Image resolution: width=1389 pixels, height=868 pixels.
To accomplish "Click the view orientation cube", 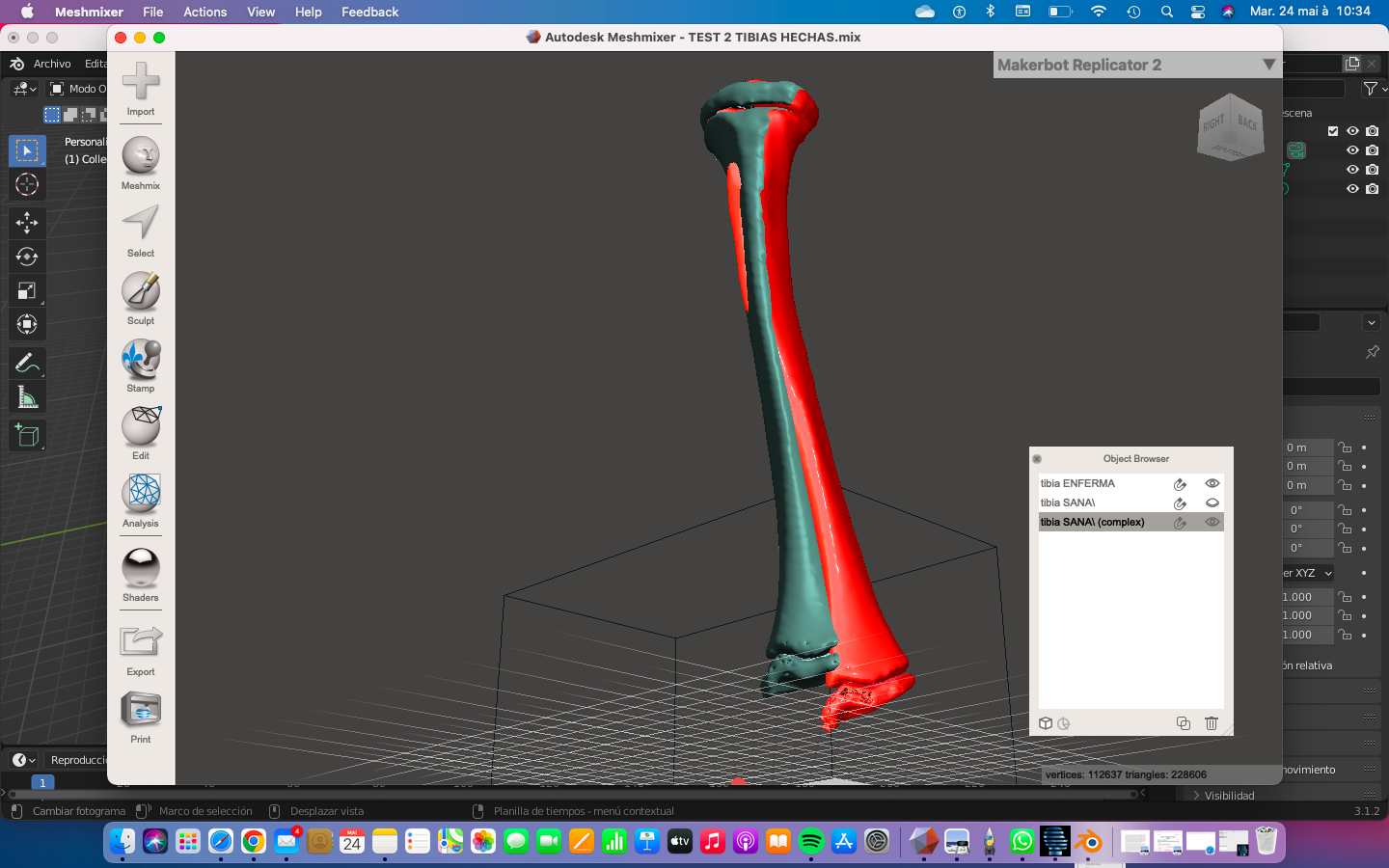I will (x=1230, y=126).
